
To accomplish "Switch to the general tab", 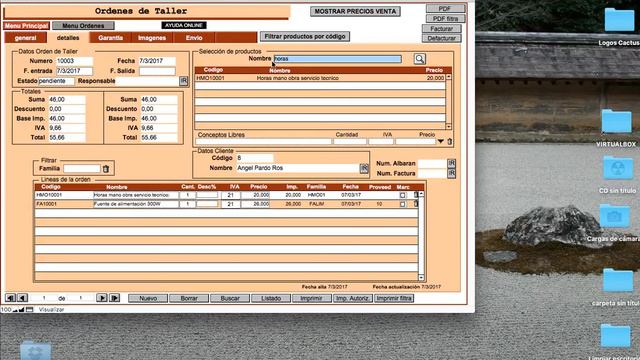I will pos(25,38).
